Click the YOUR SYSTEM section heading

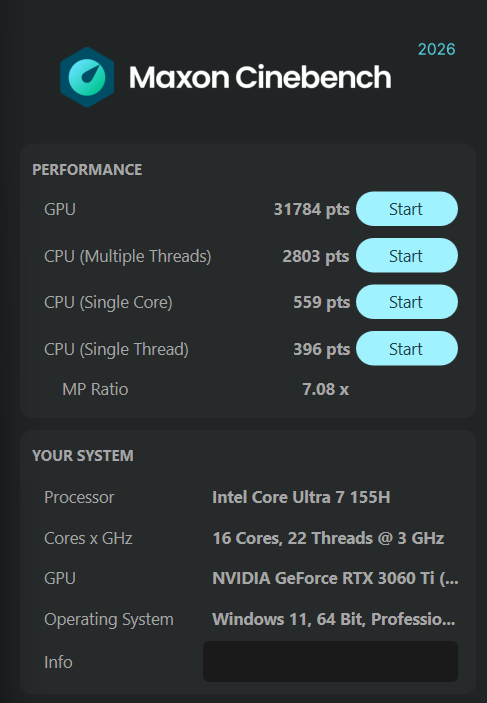coord(83,456)
